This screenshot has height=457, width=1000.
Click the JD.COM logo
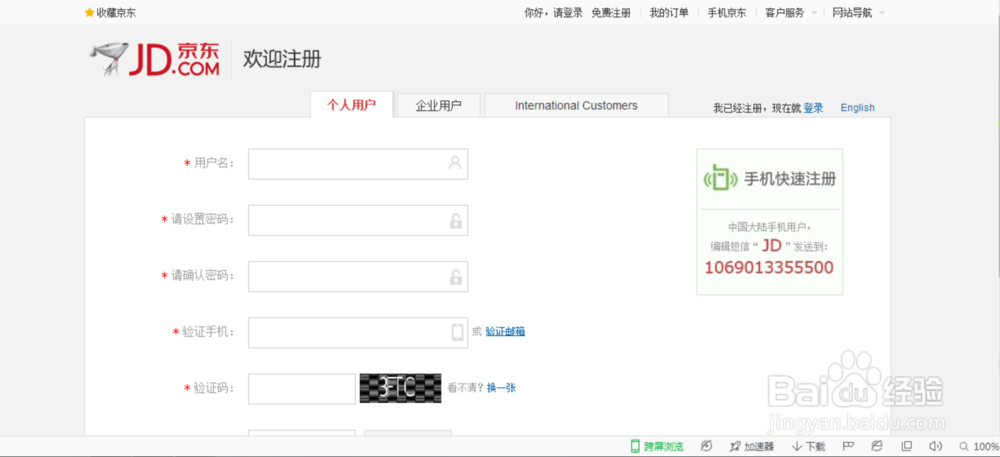pyautogui.click(x=154, y=59)
